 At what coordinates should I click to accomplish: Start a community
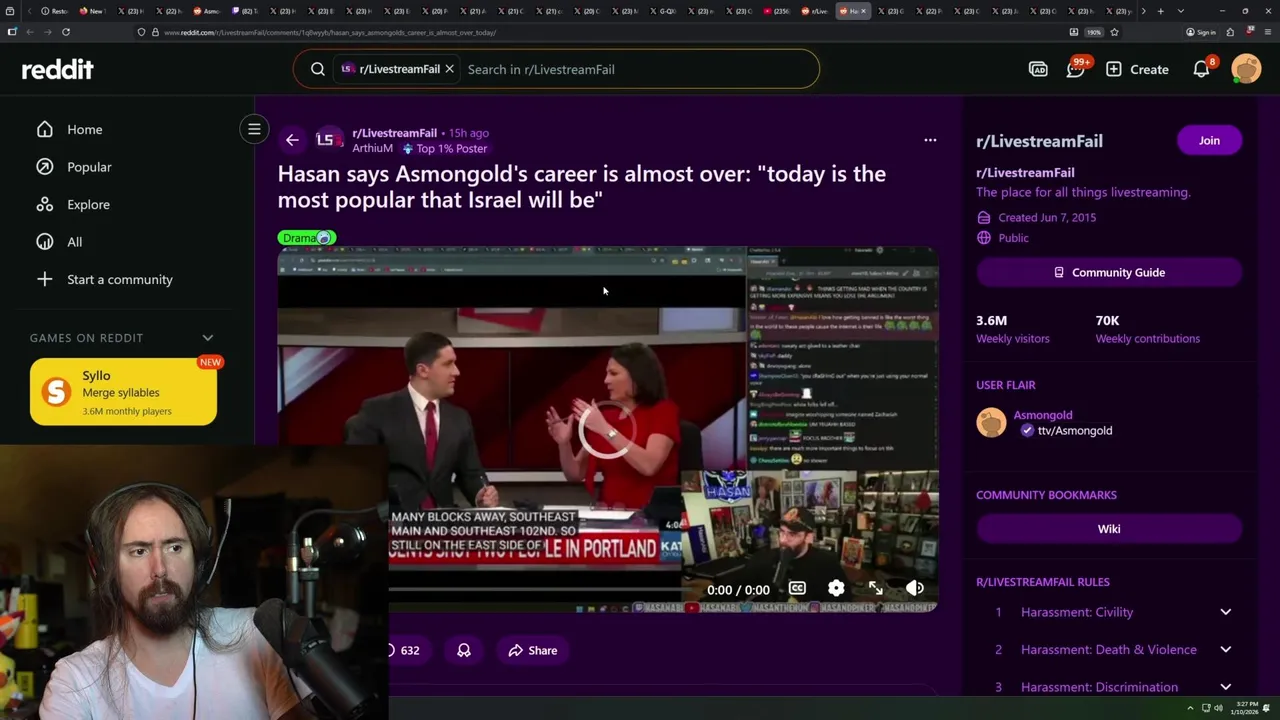pos(104,279)
